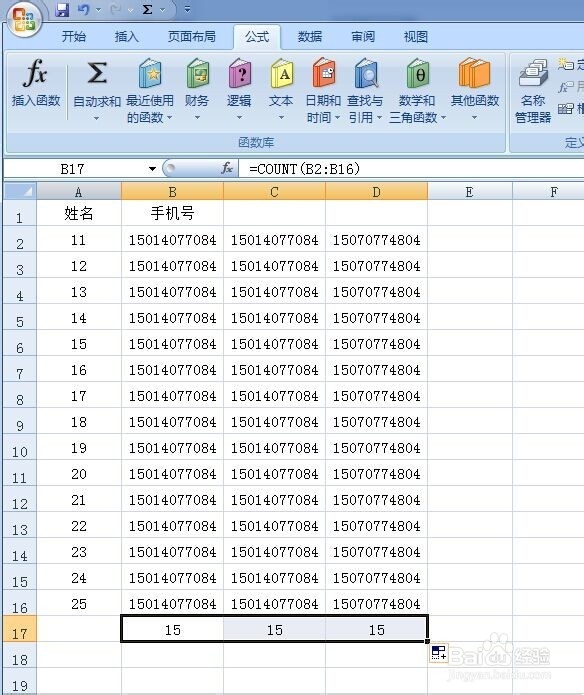This screenshot has width=584, height=695.
Task: Select row 17 header
Action: tap(19, 629)
